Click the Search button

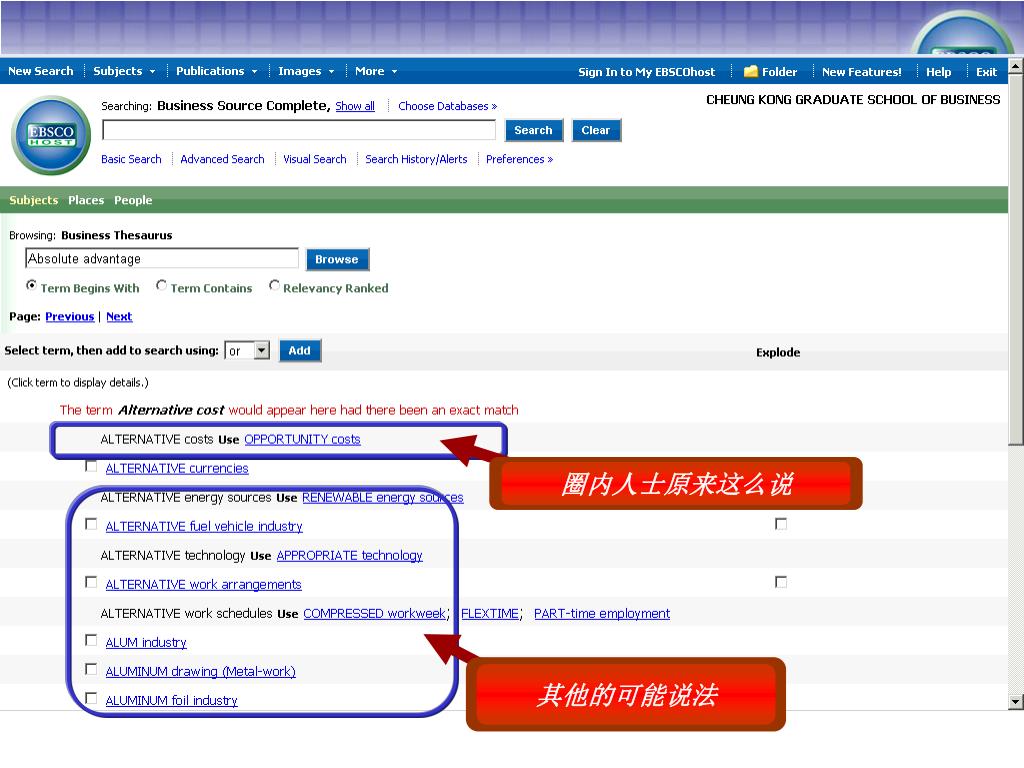pyautogui.click(x=534, y=130)
